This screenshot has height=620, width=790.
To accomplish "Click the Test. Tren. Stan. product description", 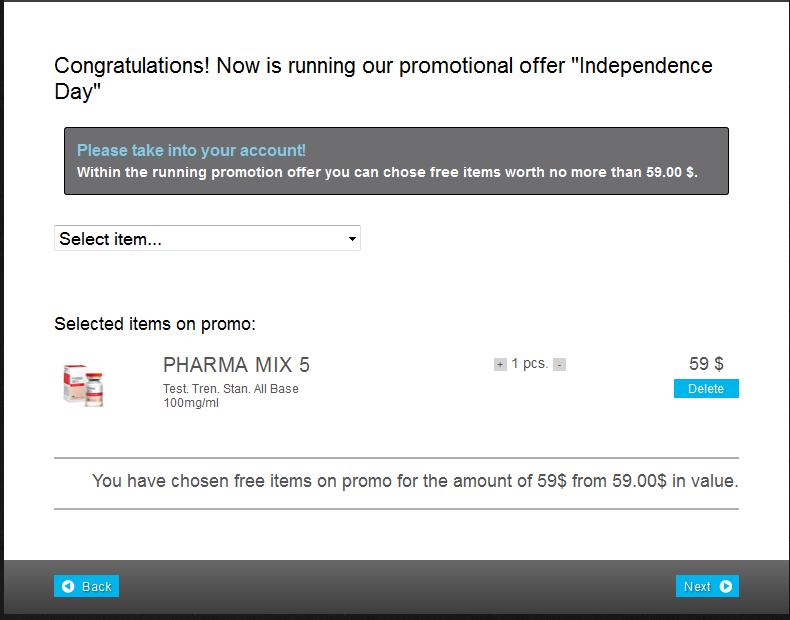I will [x=231, y=389].
